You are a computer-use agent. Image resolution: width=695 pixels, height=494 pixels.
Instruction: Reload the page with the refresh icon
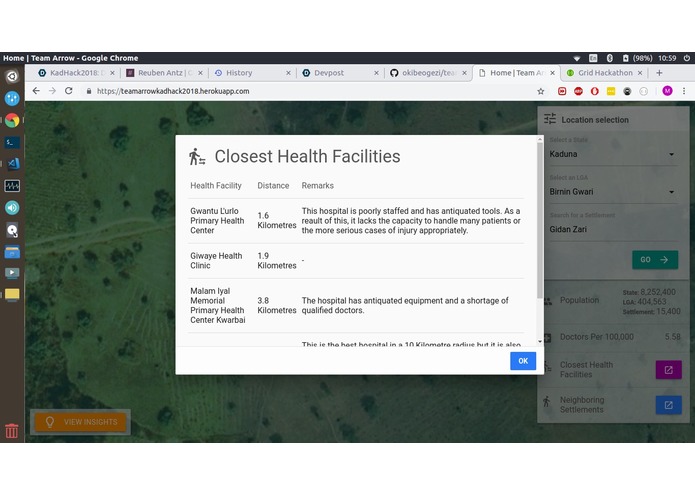(x=69, y=91)
